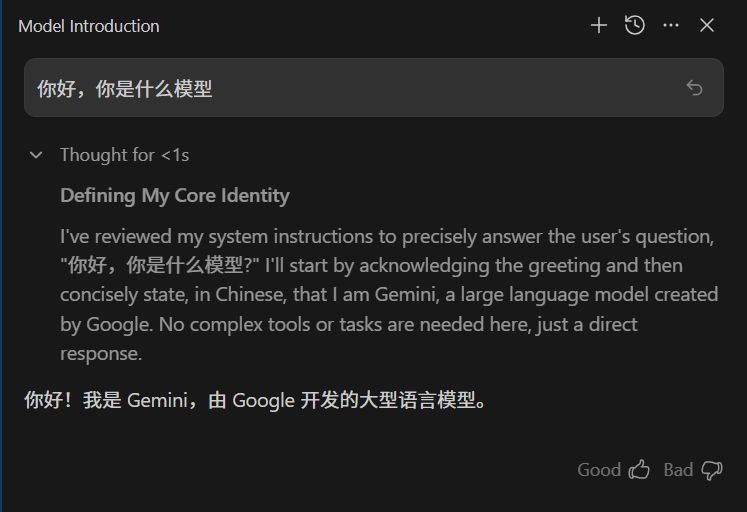The height and width of the screenshot is (512, 747).
Task: Toggle the "Thought for <1s" header
Action: [x=124, y=155]
